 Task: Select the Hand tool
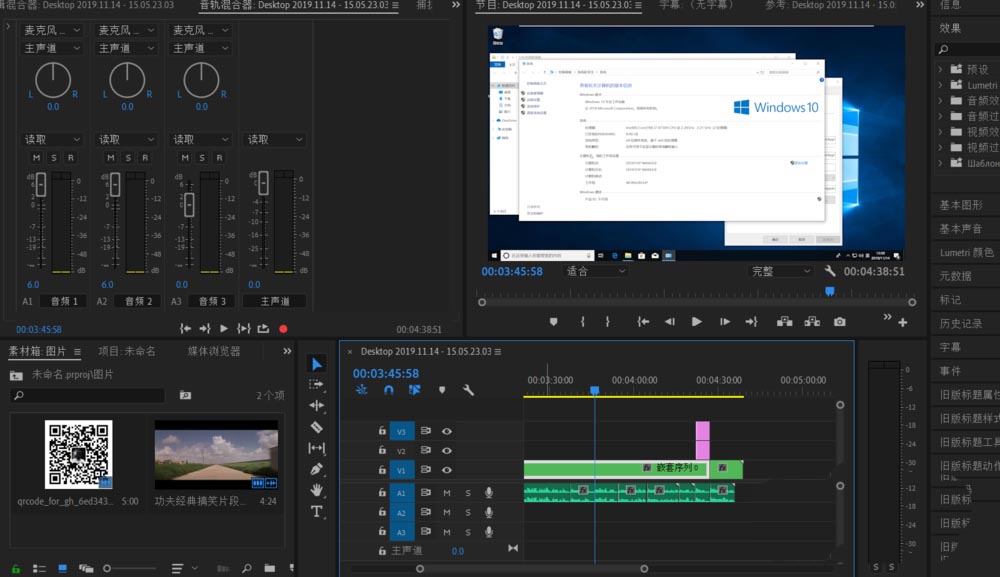pyautogui.click(x=317, y=490)
